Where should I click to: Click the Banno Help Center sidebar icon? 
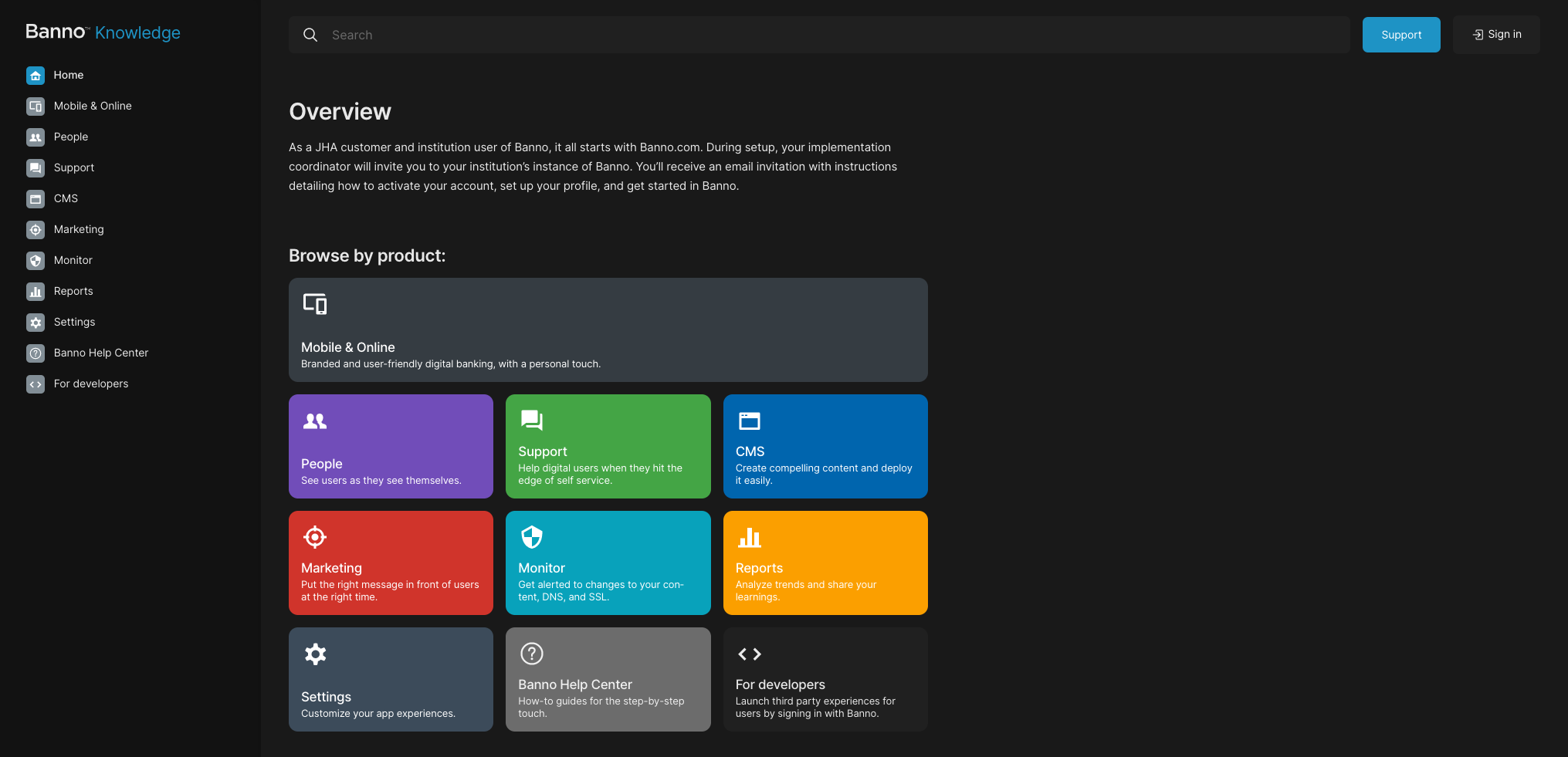tap(36, 353)
